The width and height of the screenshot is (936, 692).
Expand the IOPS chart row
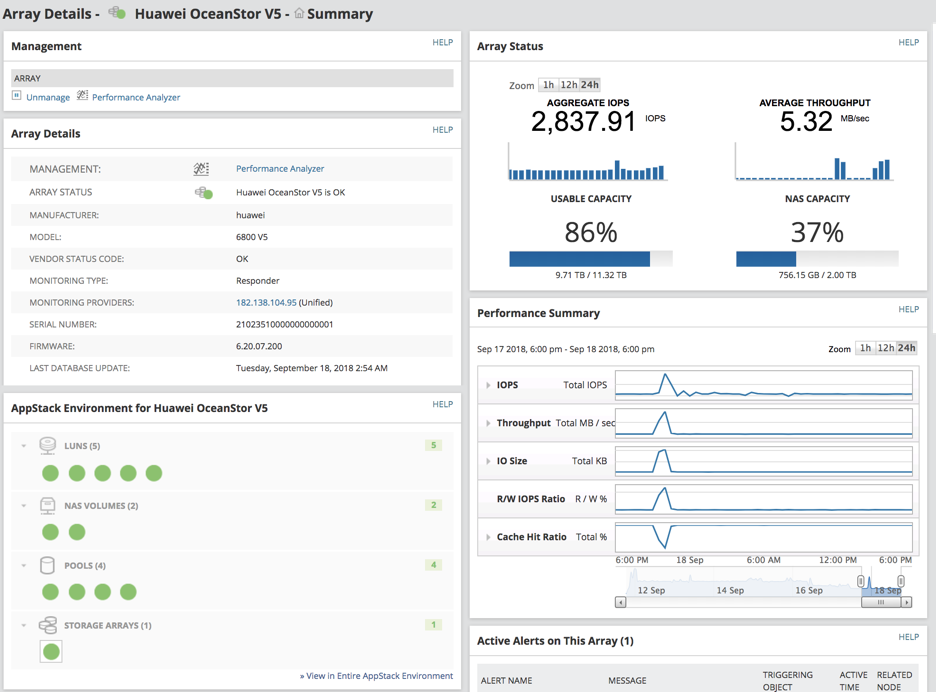pyautogui.click(x=488, y=385)
